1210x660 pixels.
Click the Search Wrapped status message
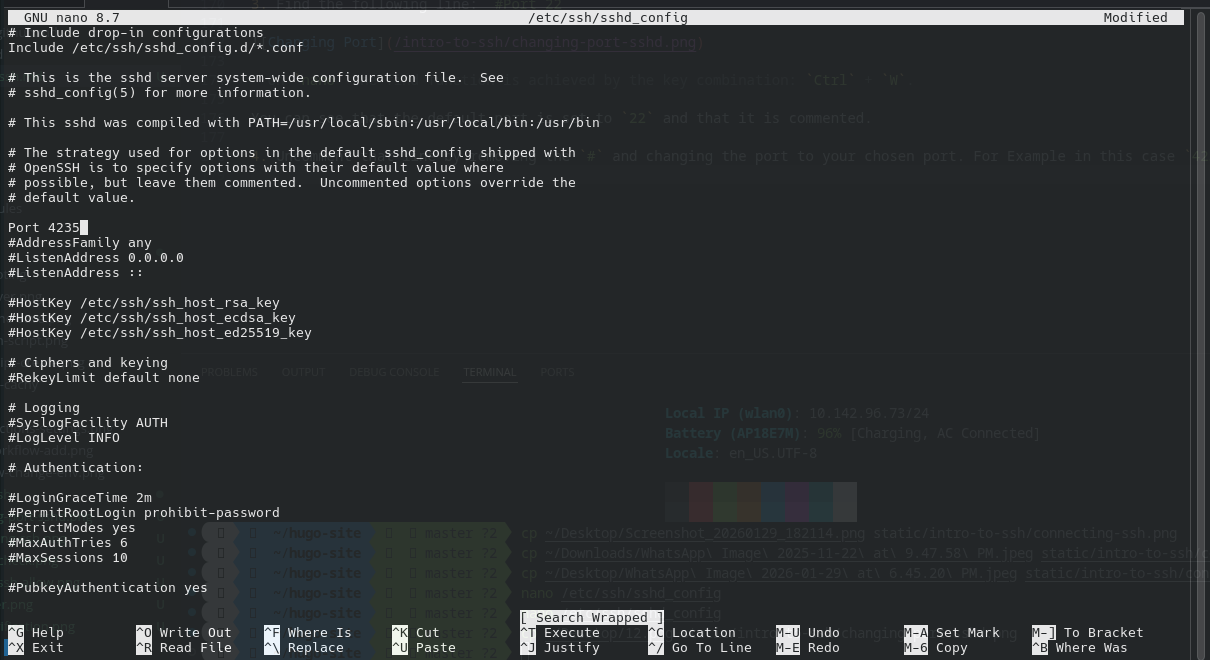(x=592, y=618)
